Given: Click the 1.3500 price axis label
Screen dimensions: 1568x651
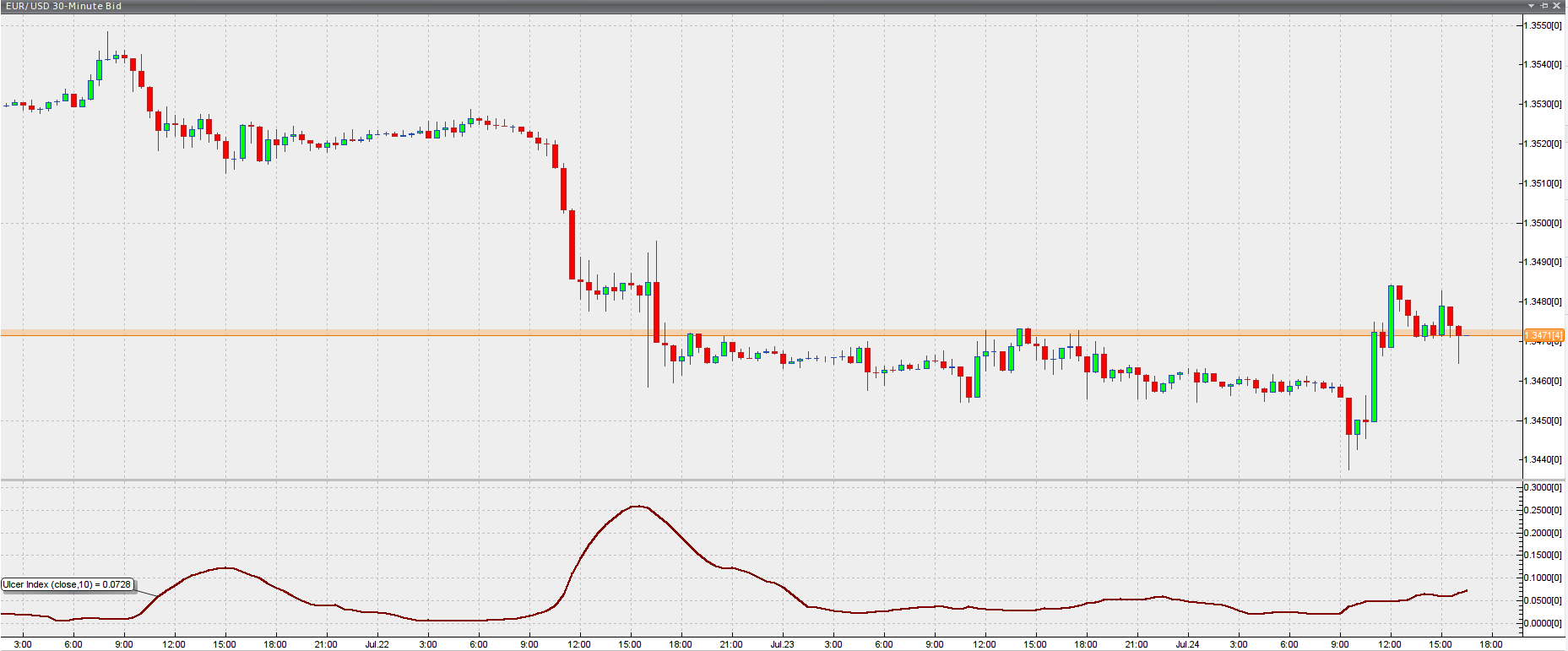Looking at the screenshot, I should pyautogui.click(x=1543, y=223).
